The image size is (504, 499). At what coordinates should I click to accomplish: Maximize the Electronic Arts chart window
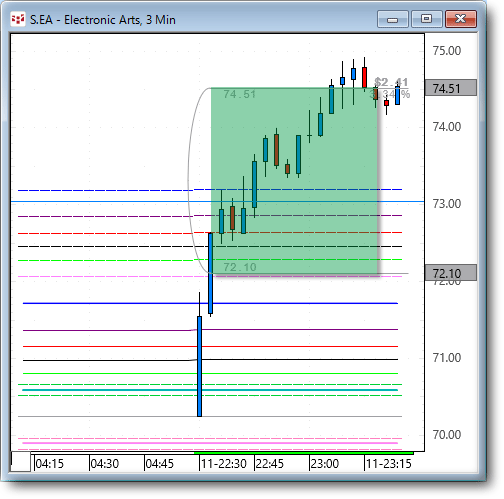coord(426,19)
